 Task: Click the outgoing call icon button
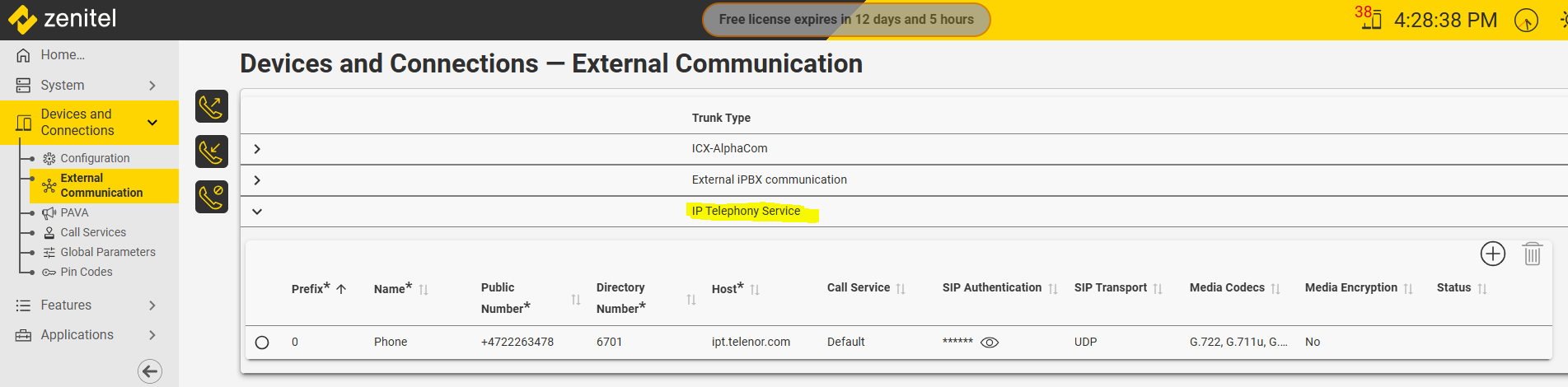pyautogui.click(x=212, y=106)
